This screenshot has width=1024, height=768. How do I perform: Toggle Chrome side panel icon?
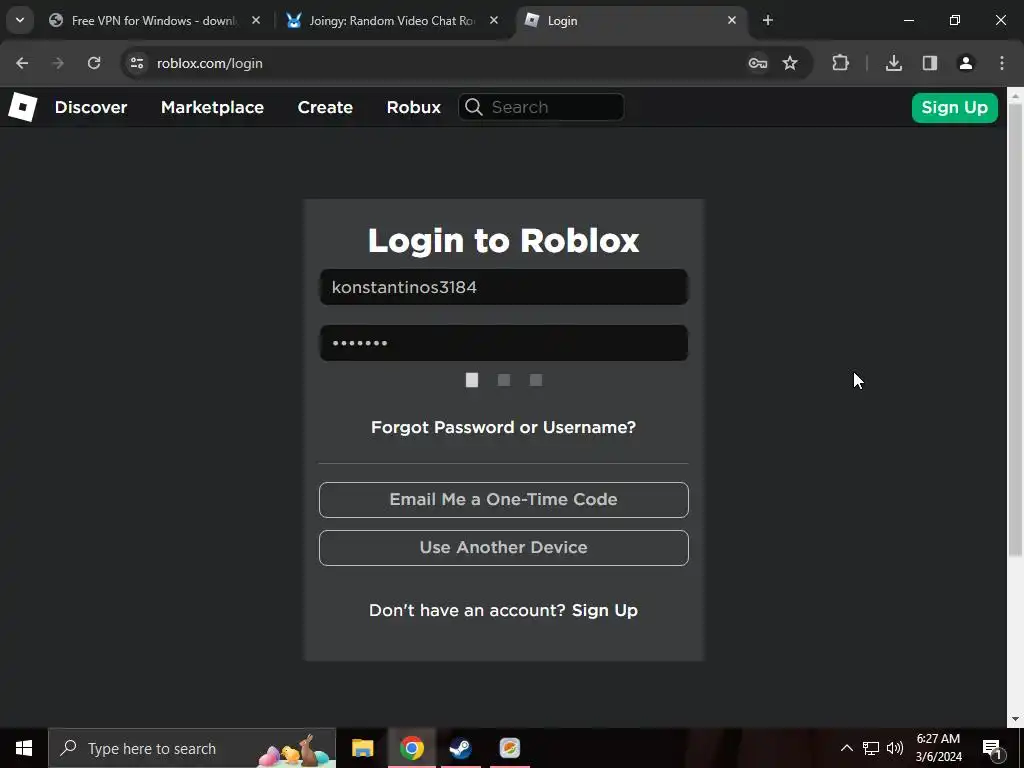pyautogui.click(x=930, y=63)
